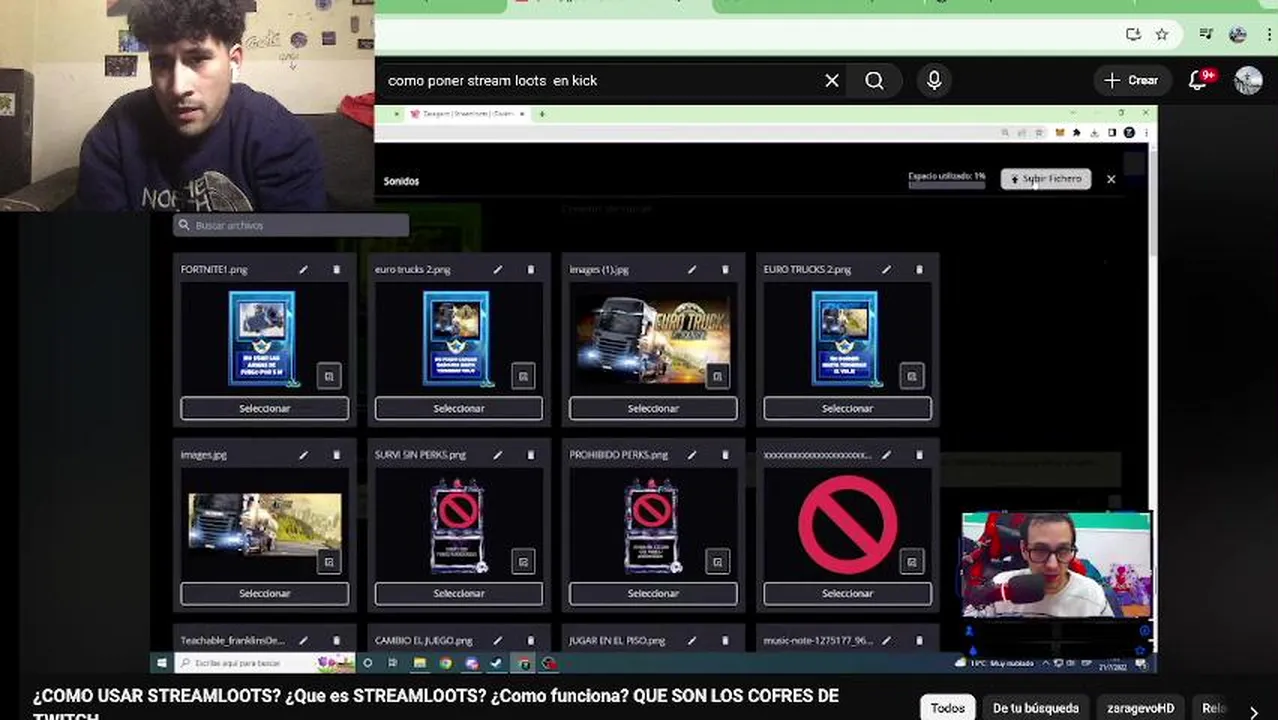The image size is (1278, 720).
Task: Trash the euro trucks 2.png file
Action: point(530,269)
